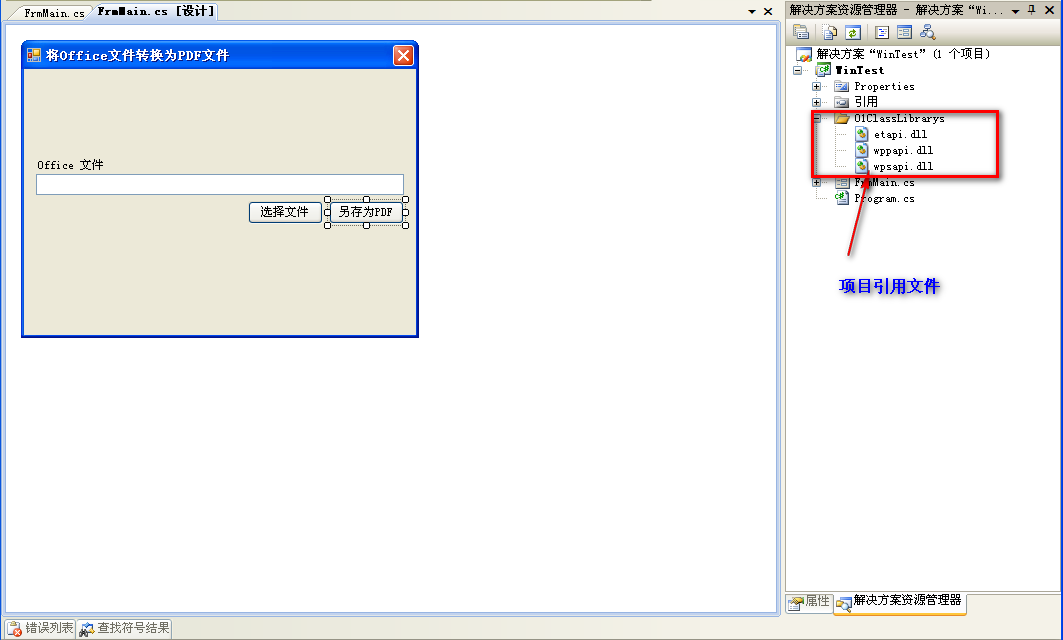The height and width of the screenshot is (640, 1063).
Task: Expand the 引用 node
Action: [816, 103]
